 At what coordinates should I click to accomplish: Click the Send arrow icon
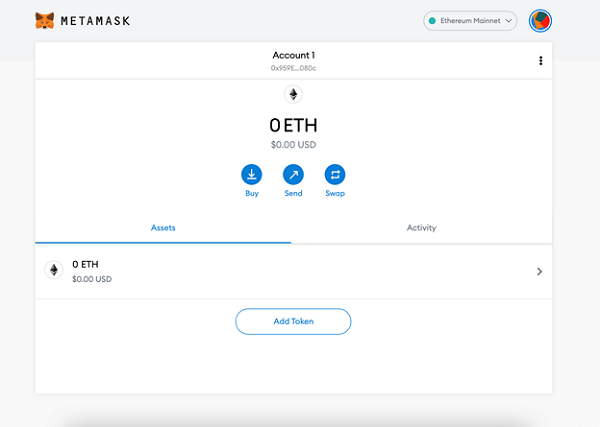pos(293,174)
